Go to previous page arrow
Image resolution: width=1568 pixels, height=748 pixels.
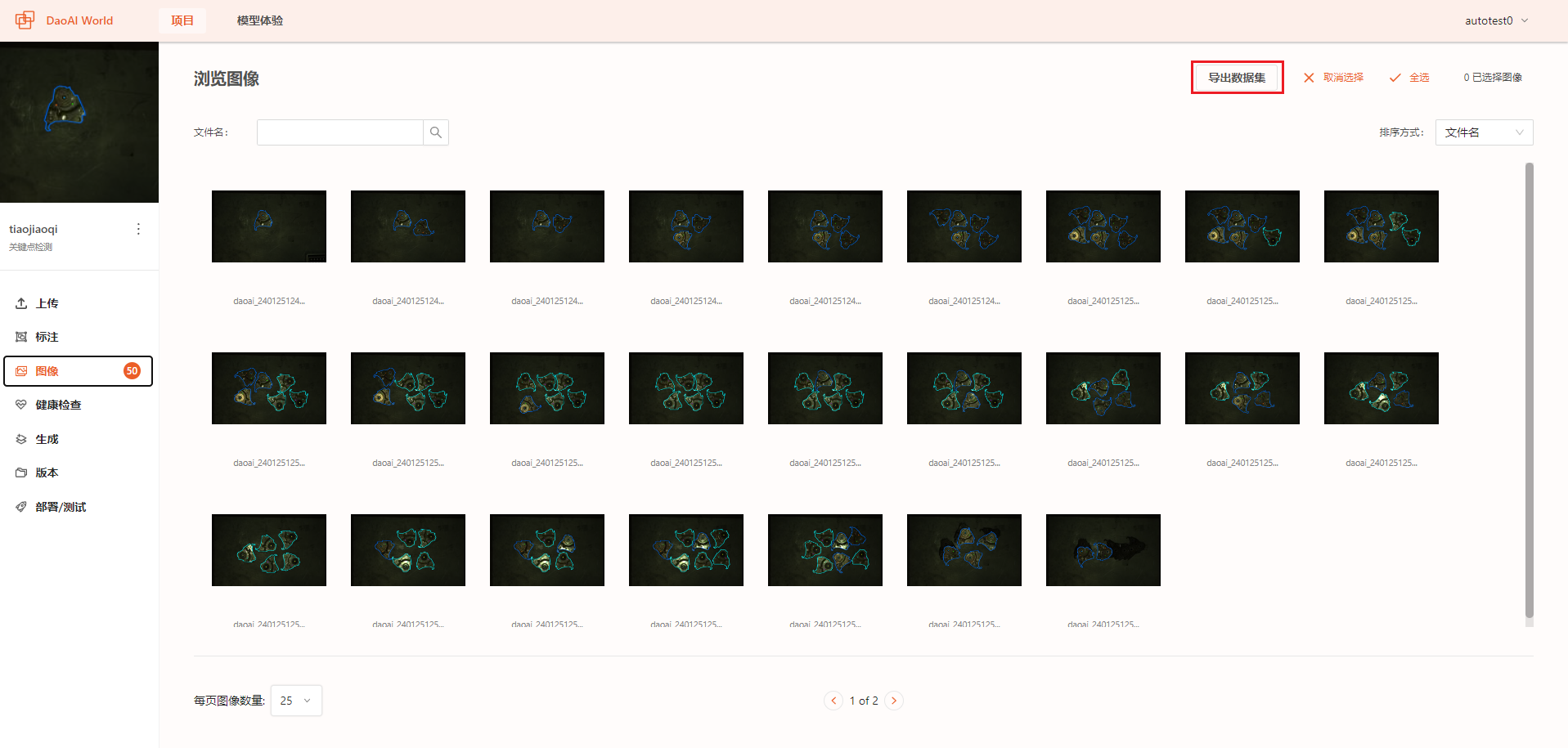tap(833, 701)
